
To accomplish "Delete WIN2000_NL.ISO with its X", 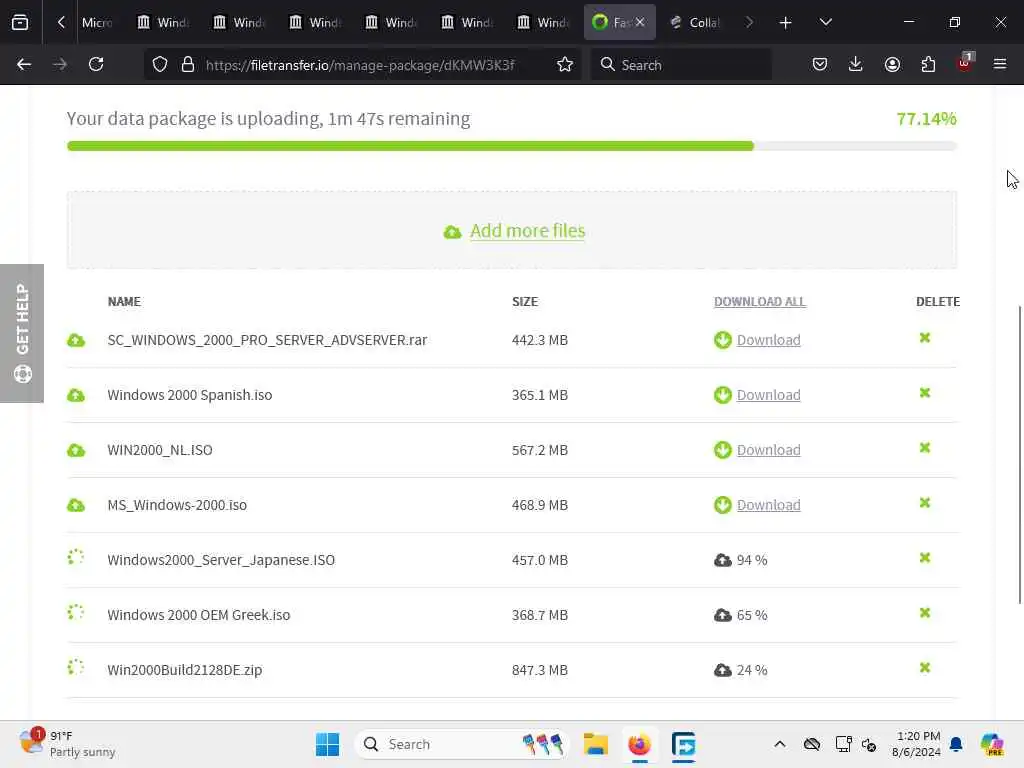I will point(925,448).
